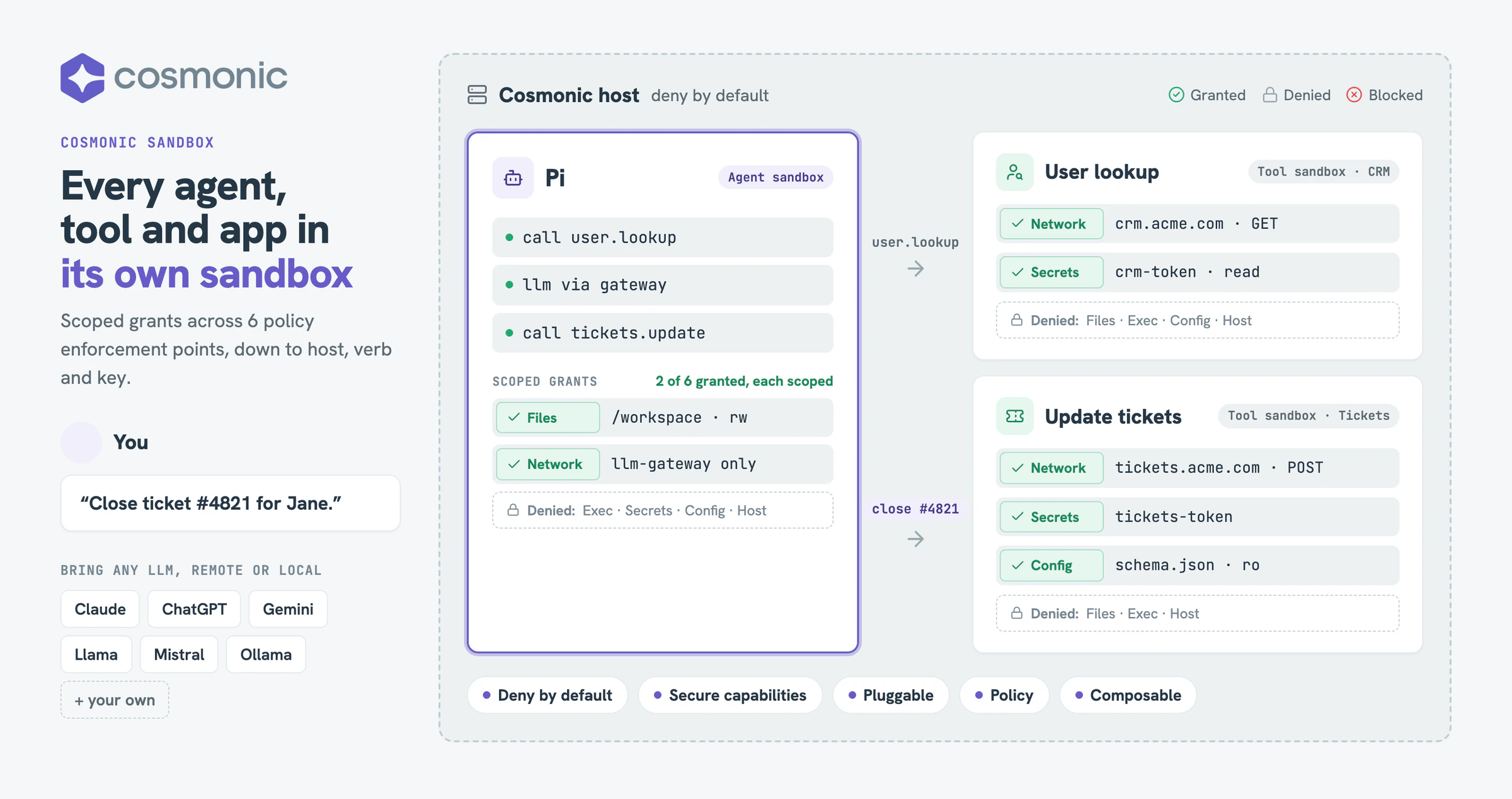Click the Tool sandbox · Tickets tag

tap(1309, 415)
